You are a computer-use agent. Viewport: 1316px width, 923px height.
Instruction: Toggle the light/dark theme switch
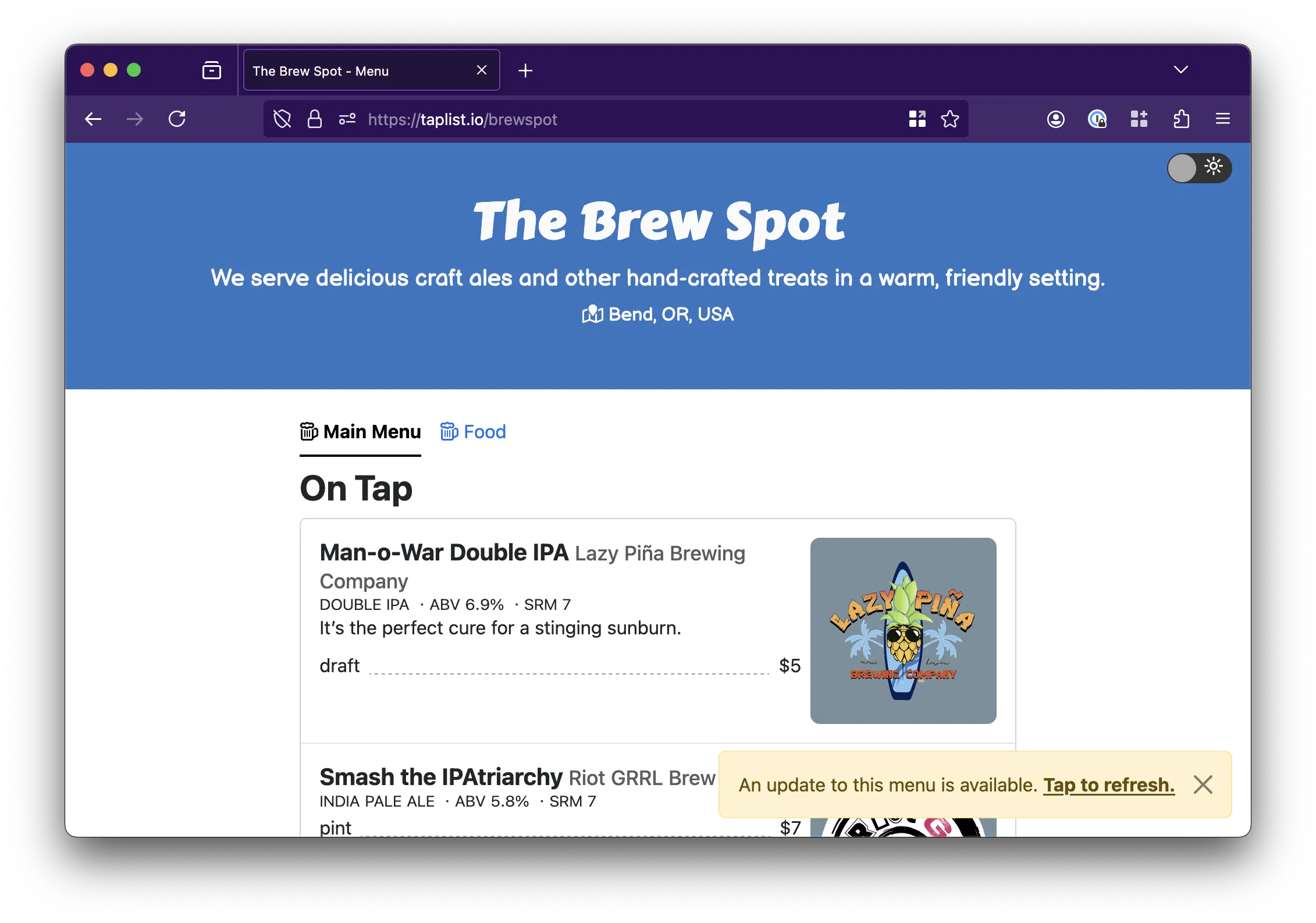click(1199, 168)
